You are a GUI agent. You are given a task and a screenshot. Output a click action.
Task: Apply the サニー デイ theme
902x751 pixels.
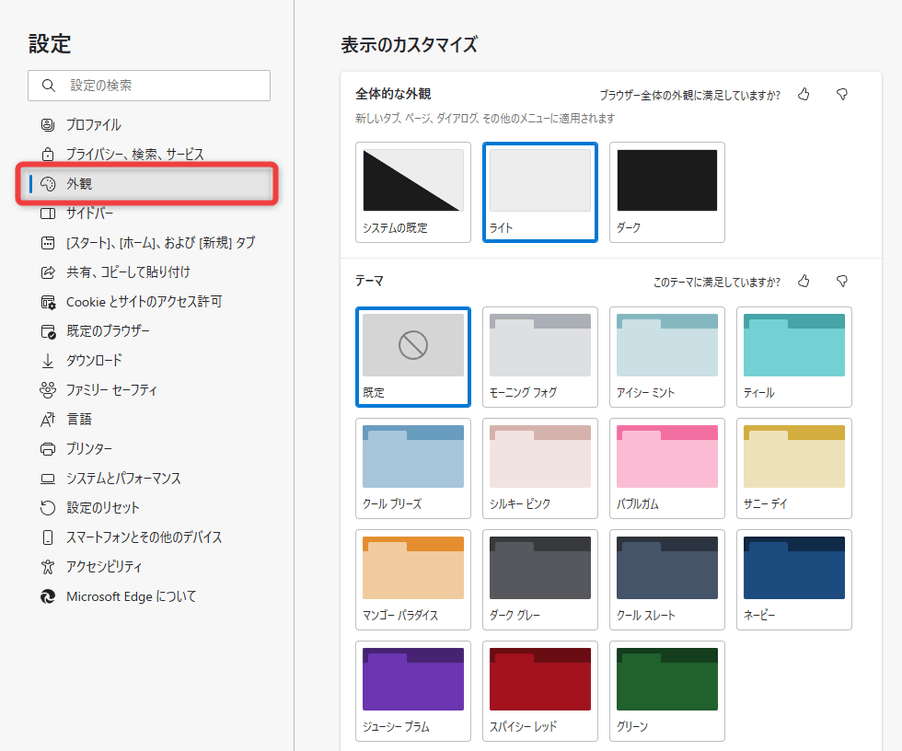pos(794,468)
